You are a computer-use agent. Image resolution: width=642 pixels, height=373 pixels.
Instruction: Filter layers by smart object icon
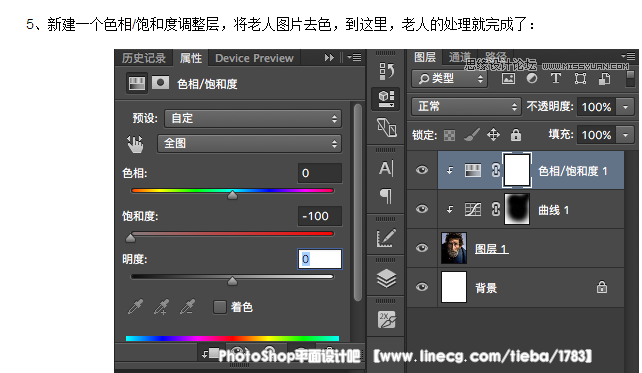(604, 78)
